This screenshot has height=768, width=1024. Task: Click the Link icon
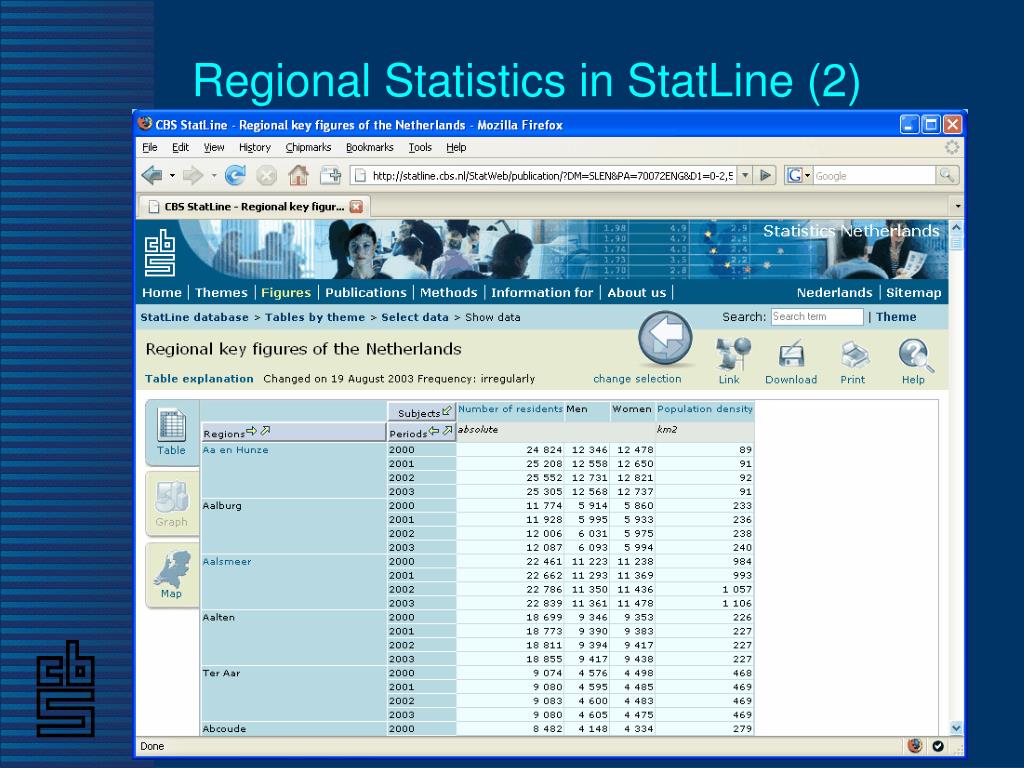(733, 354)
